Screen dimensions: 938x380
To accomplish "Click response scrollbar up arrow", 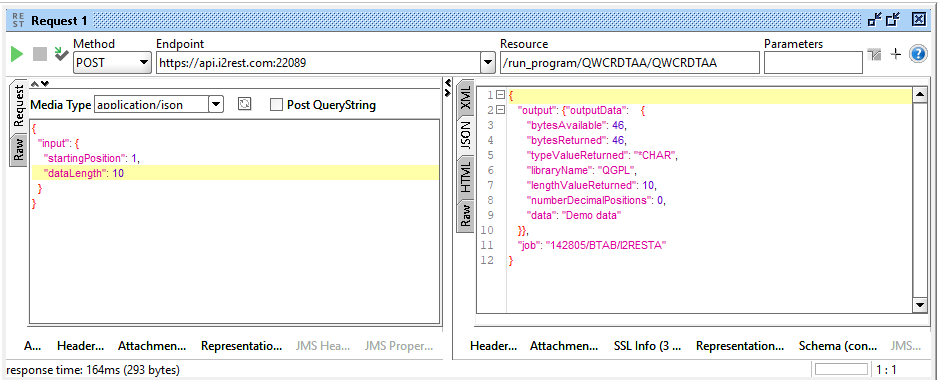I will [920, 96].
